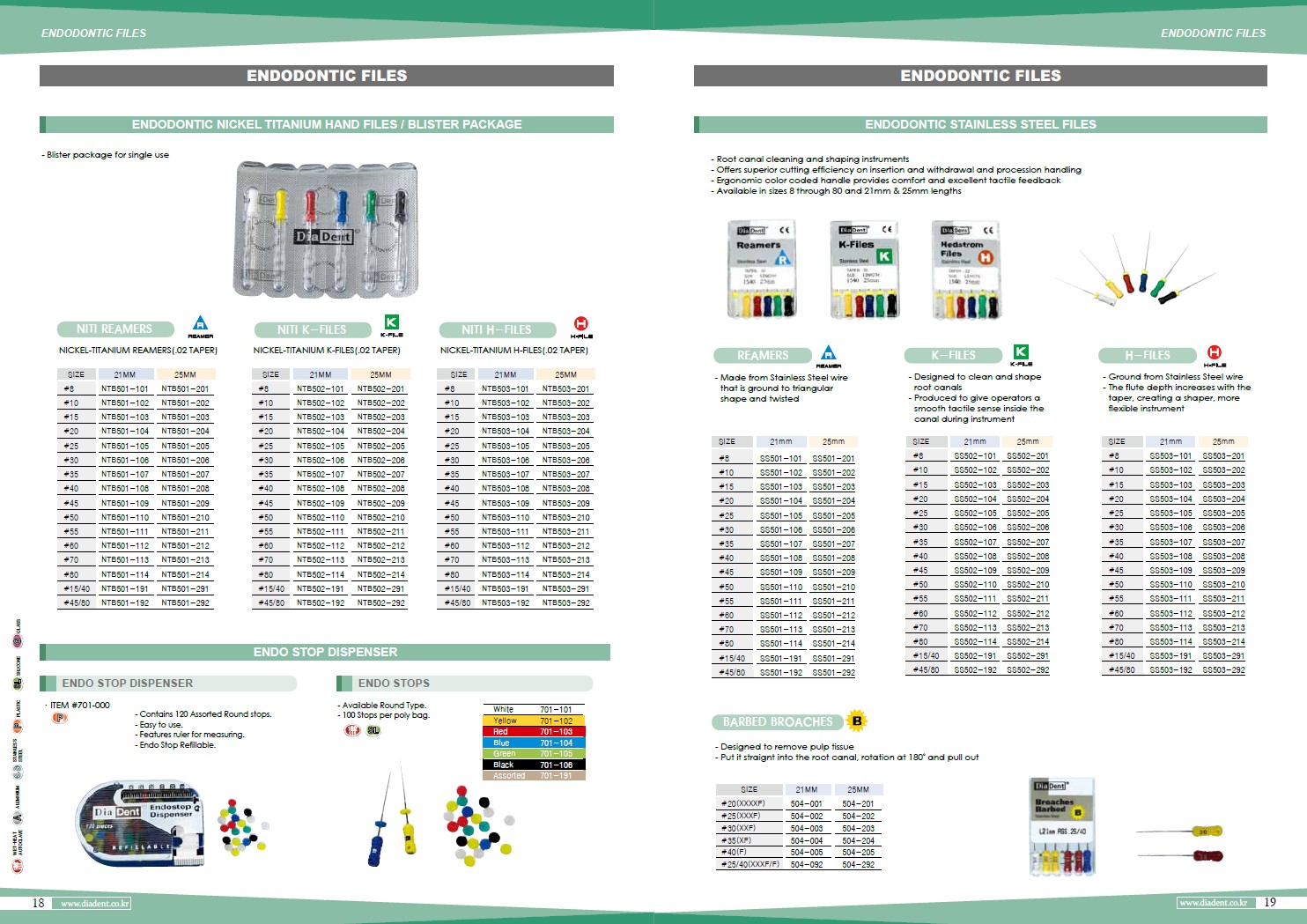Pick the White 701-101 color row
This screenshot has width=1307, height=924.
pyautogui.click(x=533, y=709)
